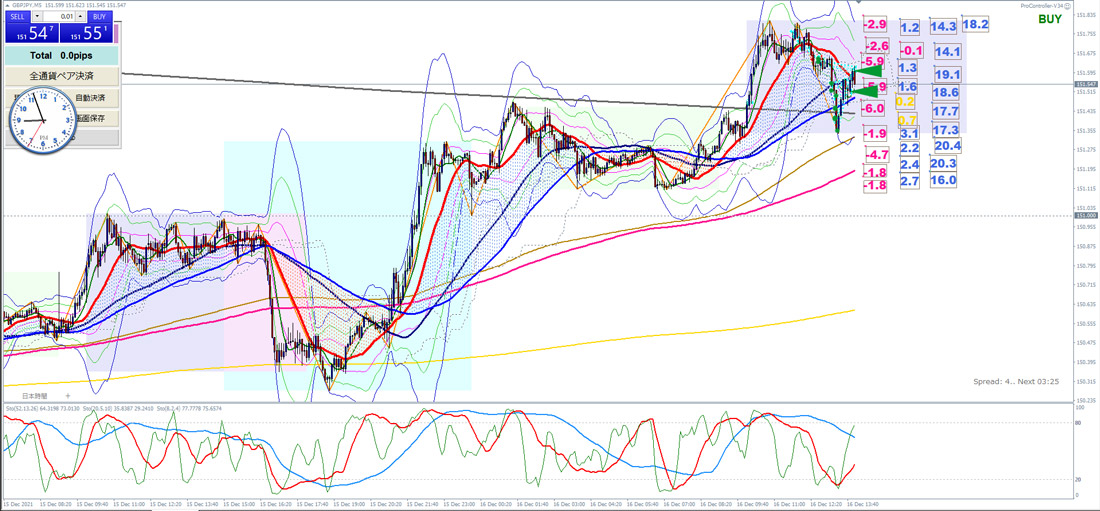Toggle the 自動決済 button
Viewport: 1100px width, 511px height.
click(90, 98)
